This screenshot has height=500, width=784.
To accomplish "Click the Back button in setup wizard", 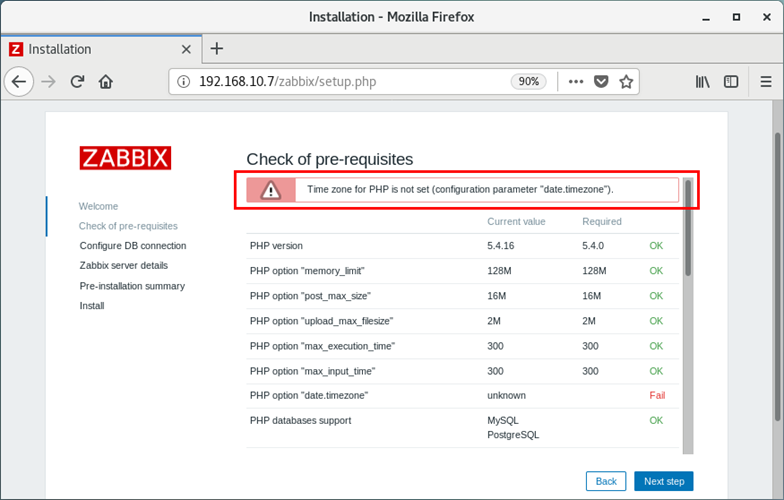I will pos(606,481).
